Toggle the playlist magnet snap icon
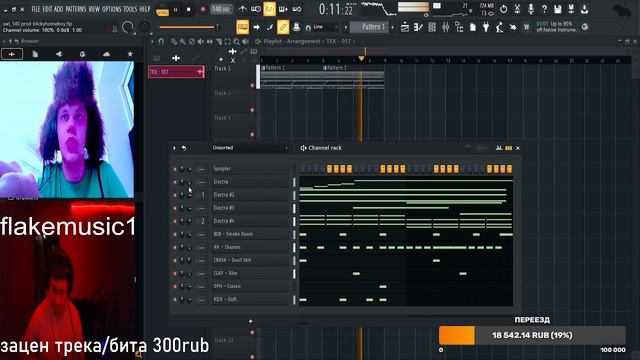 [x=161, y=41]
